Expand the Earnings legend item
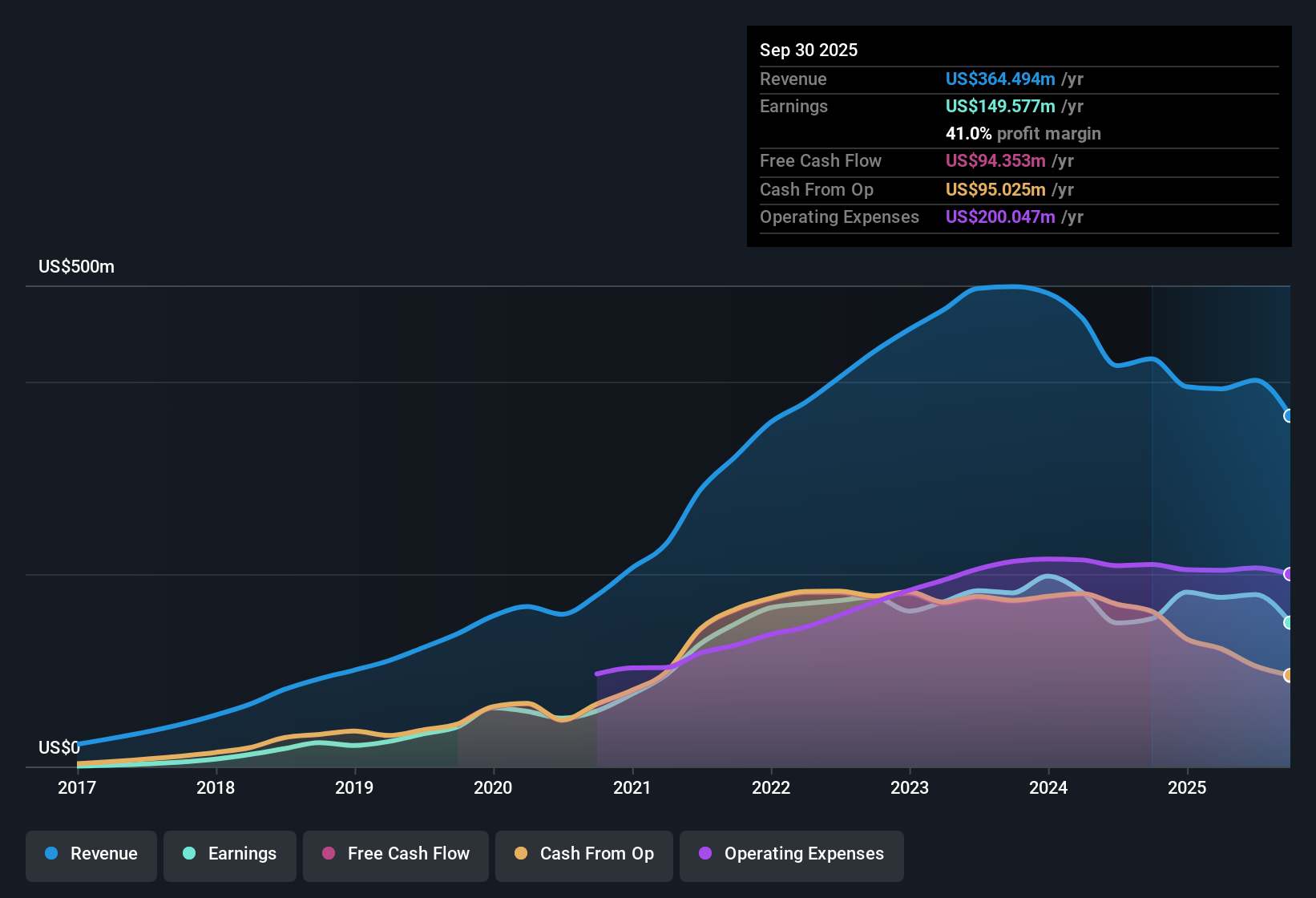This screenshot has height=898, width=1316. tap(230, 854)
